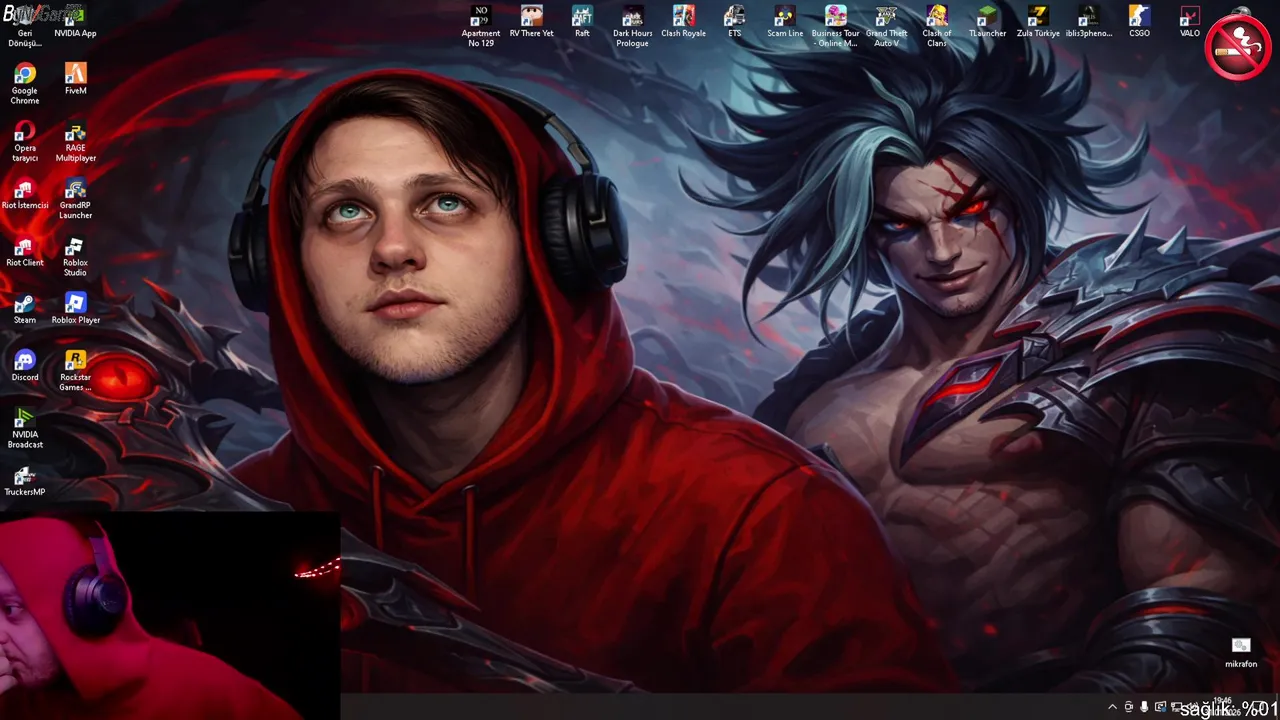
Task: Select RAGE Multiplayer icon
Action: (75, 141)
